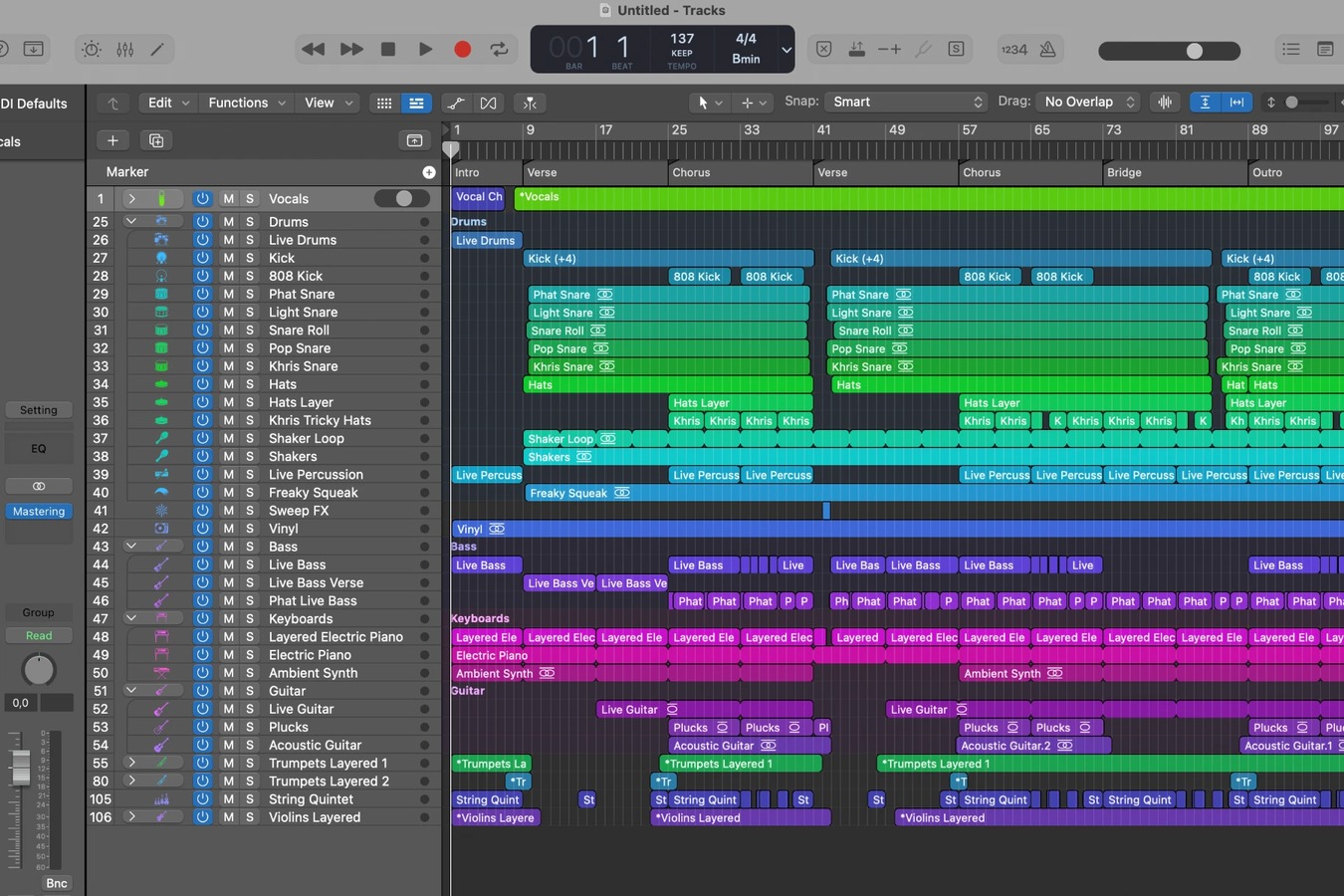1344x896 pixels.
Task: Mute the Kick track
Action: 228,258
